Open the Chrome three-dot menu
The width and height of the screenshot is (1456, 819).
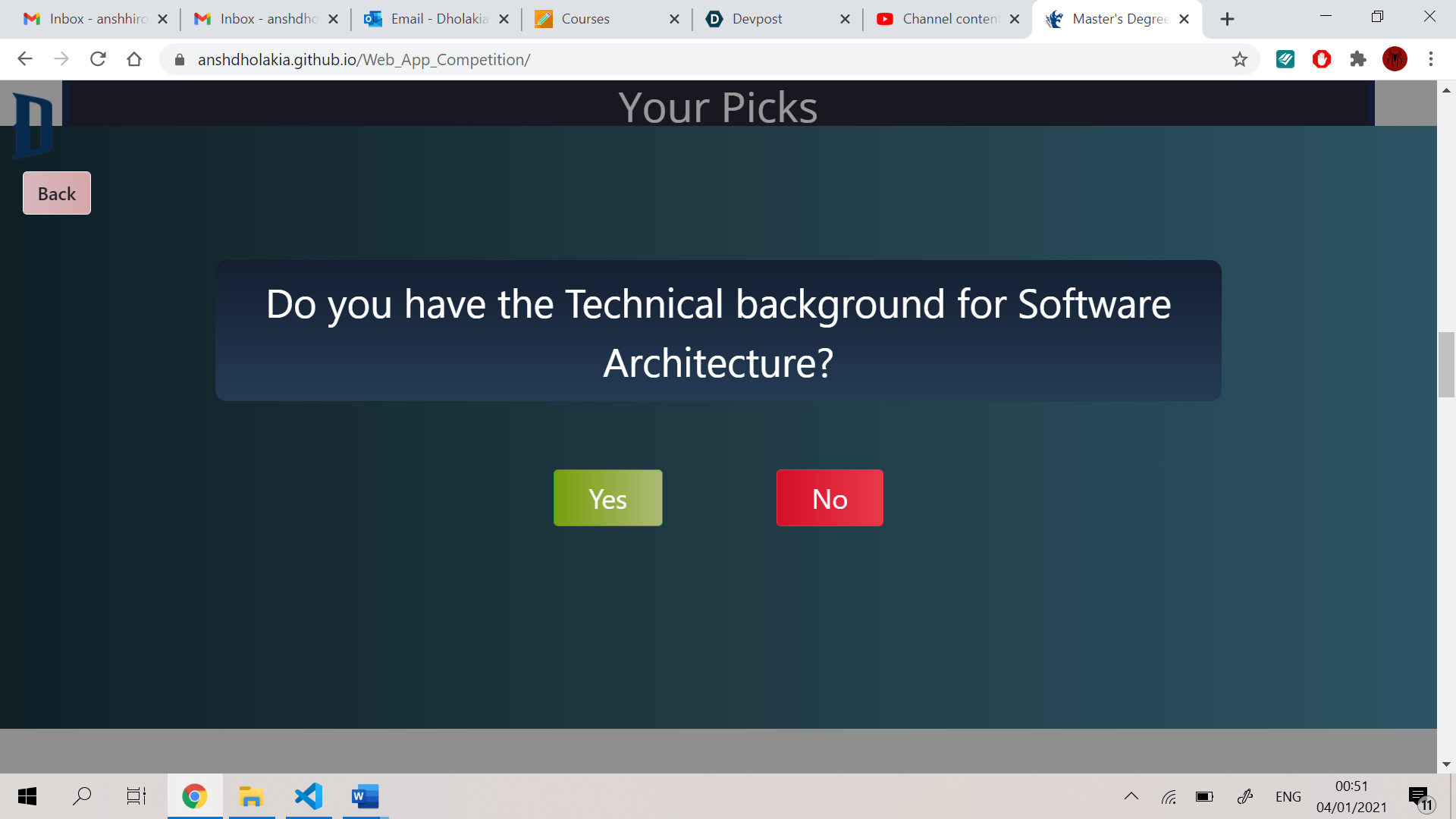(1431, 59)
